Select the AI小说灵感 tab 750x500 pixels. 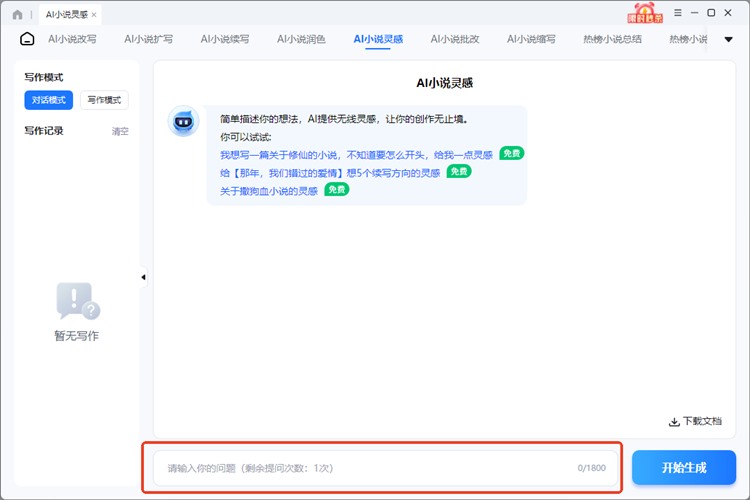[x=378, y=39]
